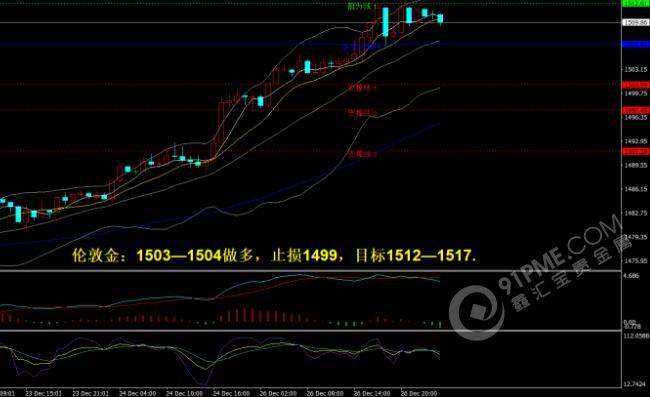Click the 1503.15 price axis label
The width and height of the screenshot is (650, 397).
tap(636, 69)
